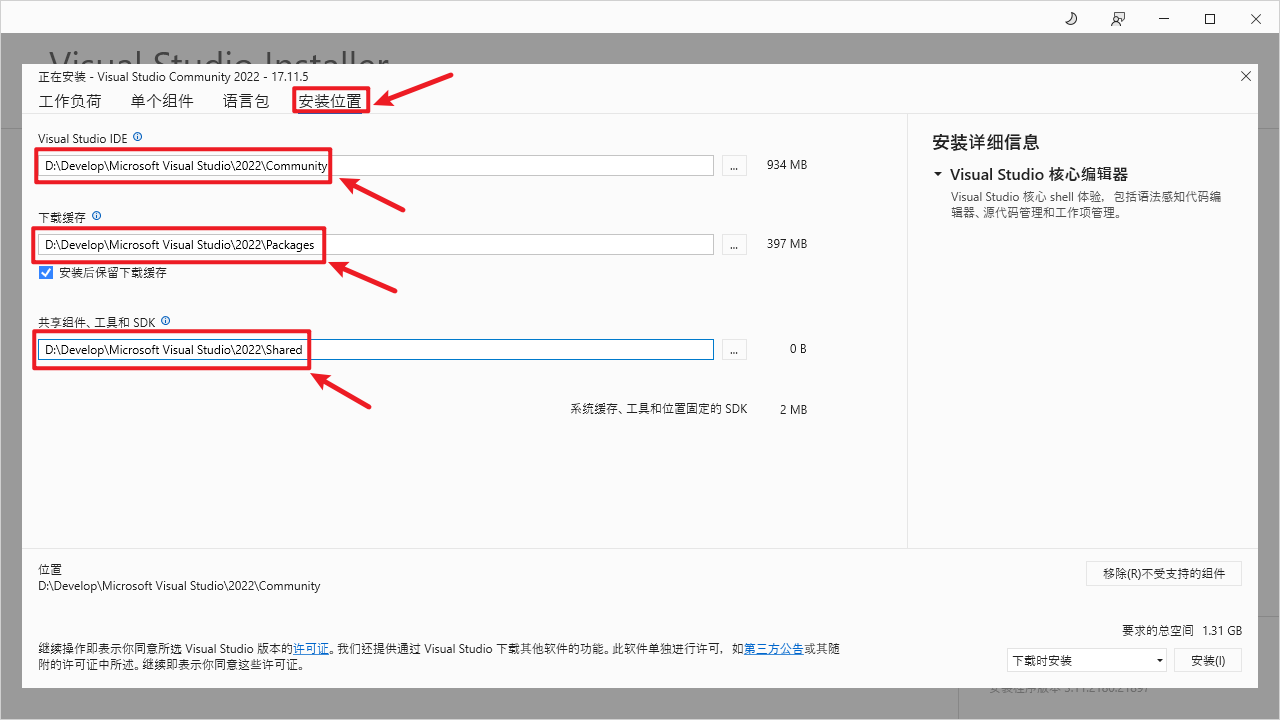The width and height of the screenshot is (1280, 720).
Task: Click the info icon beside 下载缓存
Action: click(97, 216)
